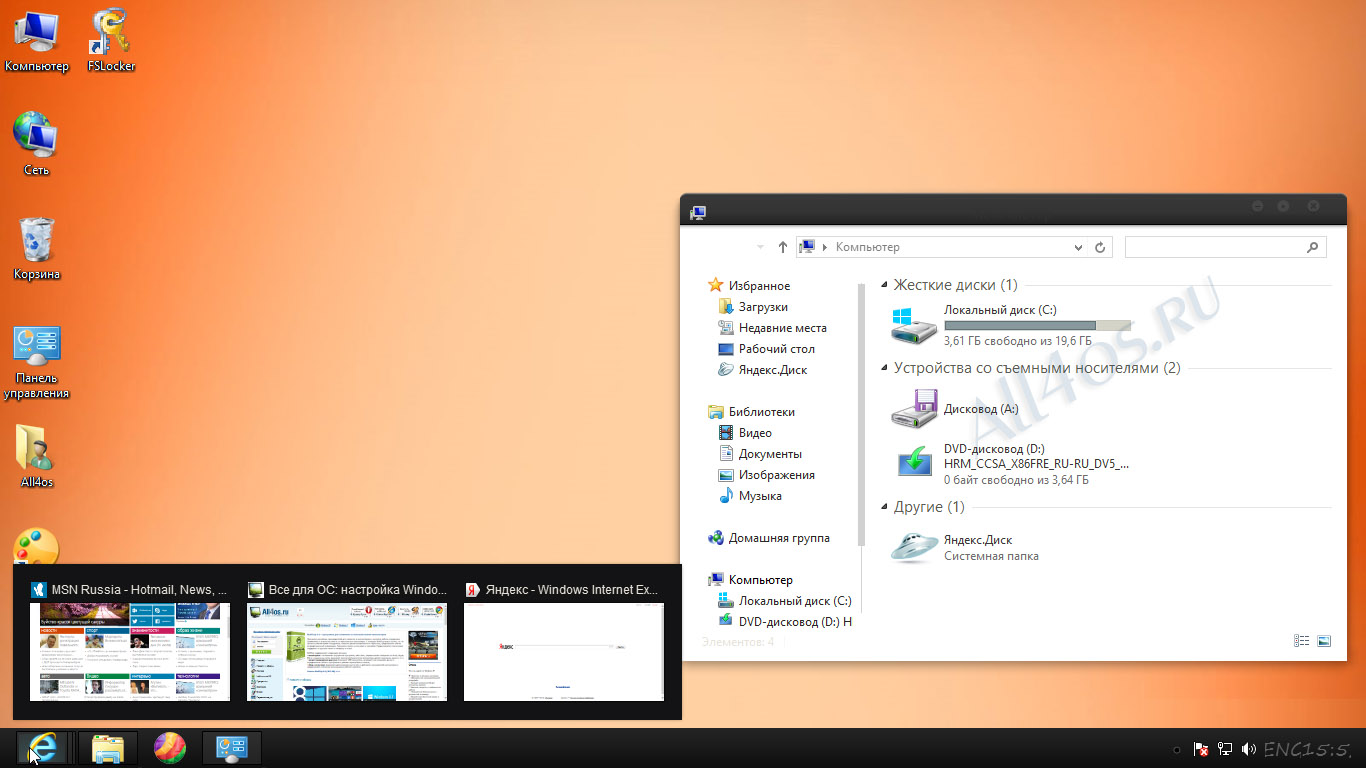
Task: Open DVD-дисковод (D:) in navigation tree
Action: [795, 622]
